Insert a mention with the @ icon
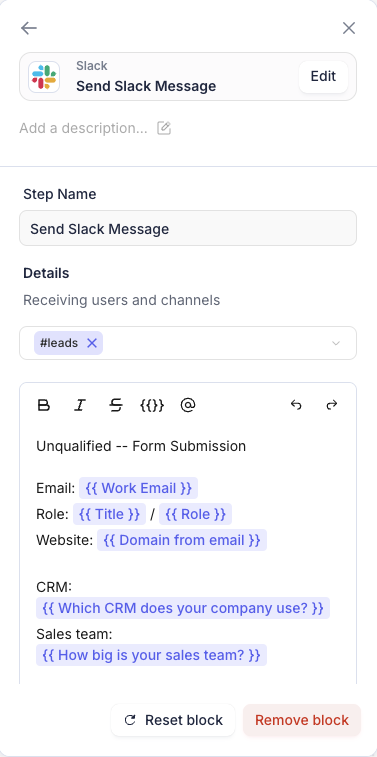Viewport: 377px width, 757px height. 187,405
